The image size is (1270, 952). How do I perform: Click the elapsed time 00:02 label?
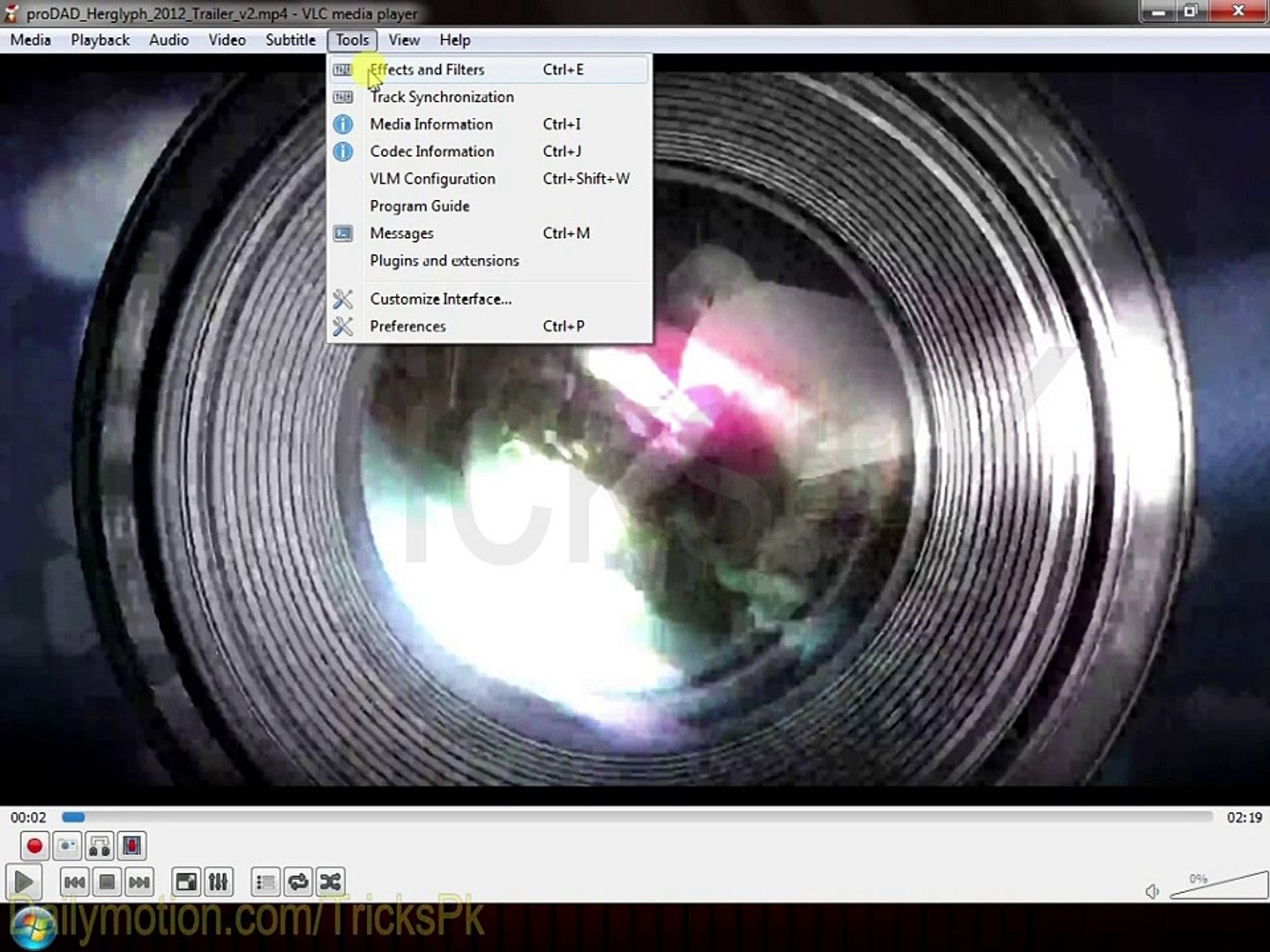(x=28, y=817)
